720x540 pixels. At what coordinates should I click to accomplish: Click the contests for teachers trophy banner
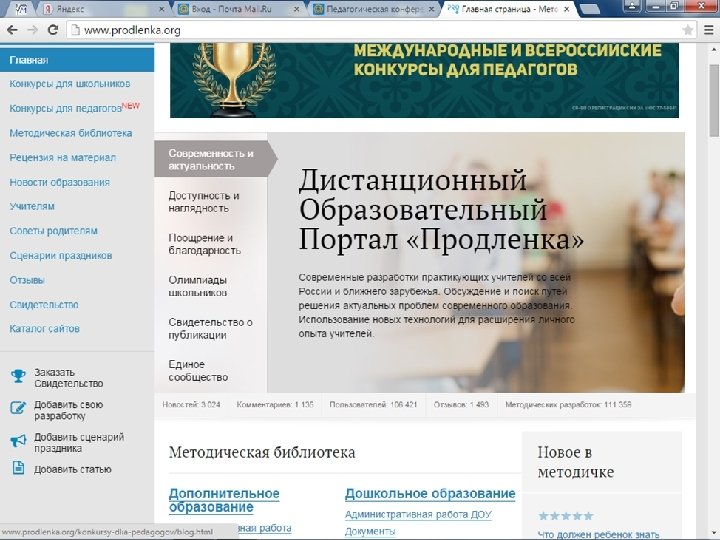(x=424, y=80)
